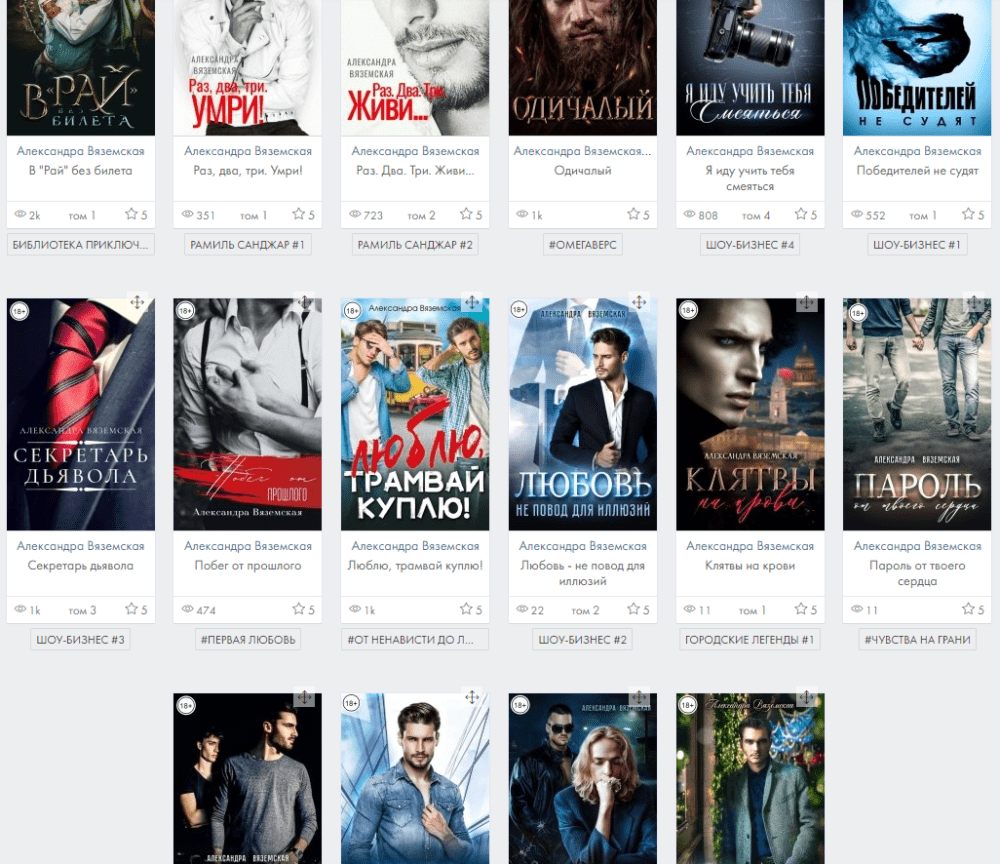Click the eye views icon under В "Рай" без билета
This screenshot has height=864, width=1000.
[x=20, y=215]
